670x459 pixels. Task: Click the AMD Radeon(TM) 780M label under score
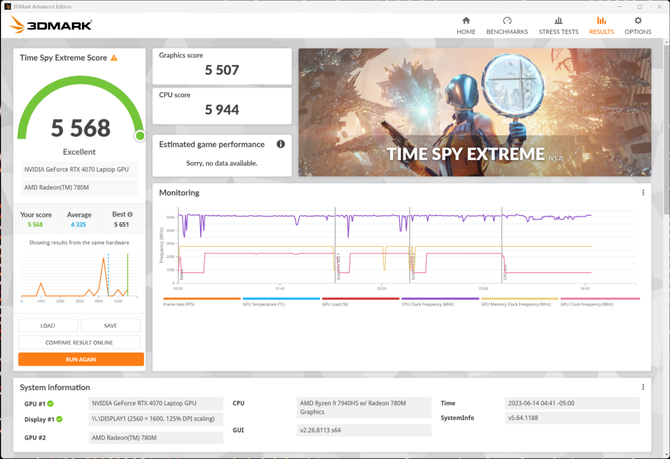tap(79, 187)
